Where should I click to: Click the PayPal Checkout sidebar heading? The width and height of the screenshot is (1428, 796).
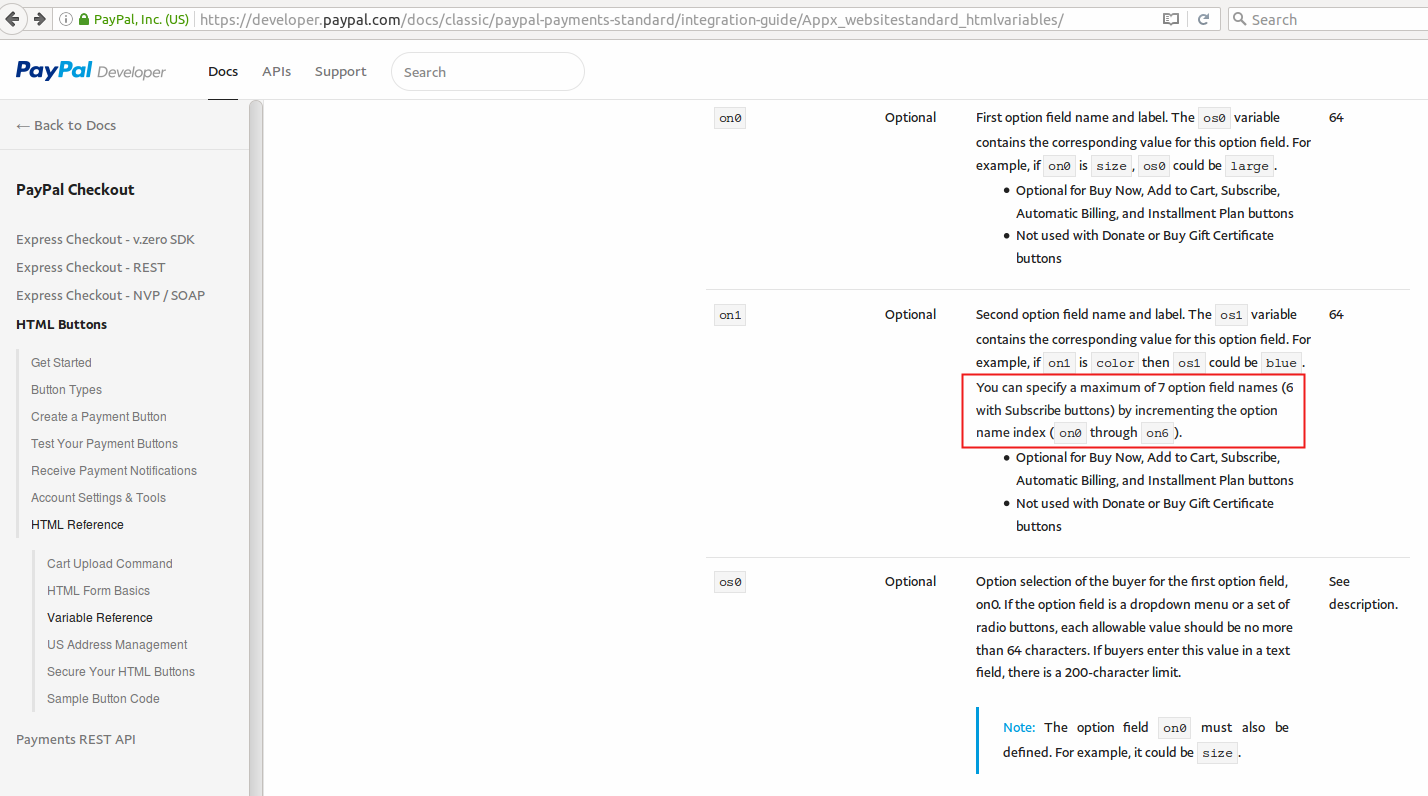75,189
